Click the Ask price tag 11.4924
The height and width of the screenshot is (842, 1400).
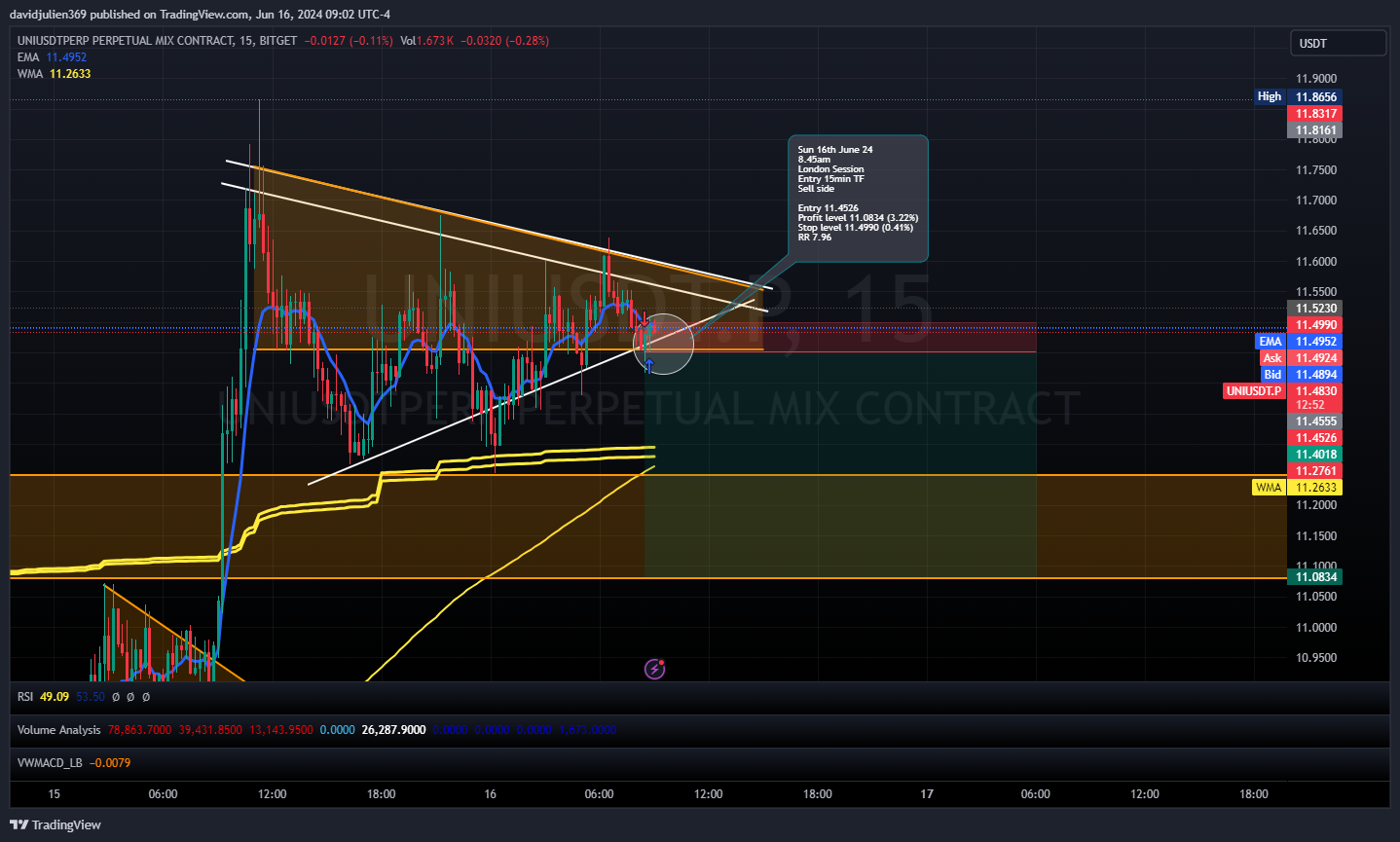tap(1315, 358)
